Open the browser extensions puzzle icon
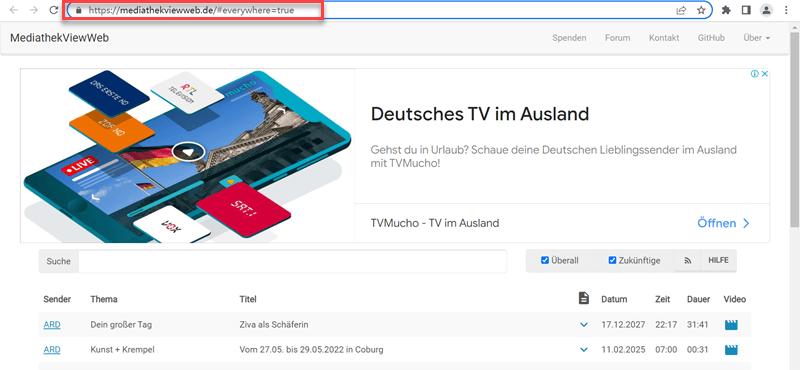The height and width of the screenshot is (370, 800). 727,10
